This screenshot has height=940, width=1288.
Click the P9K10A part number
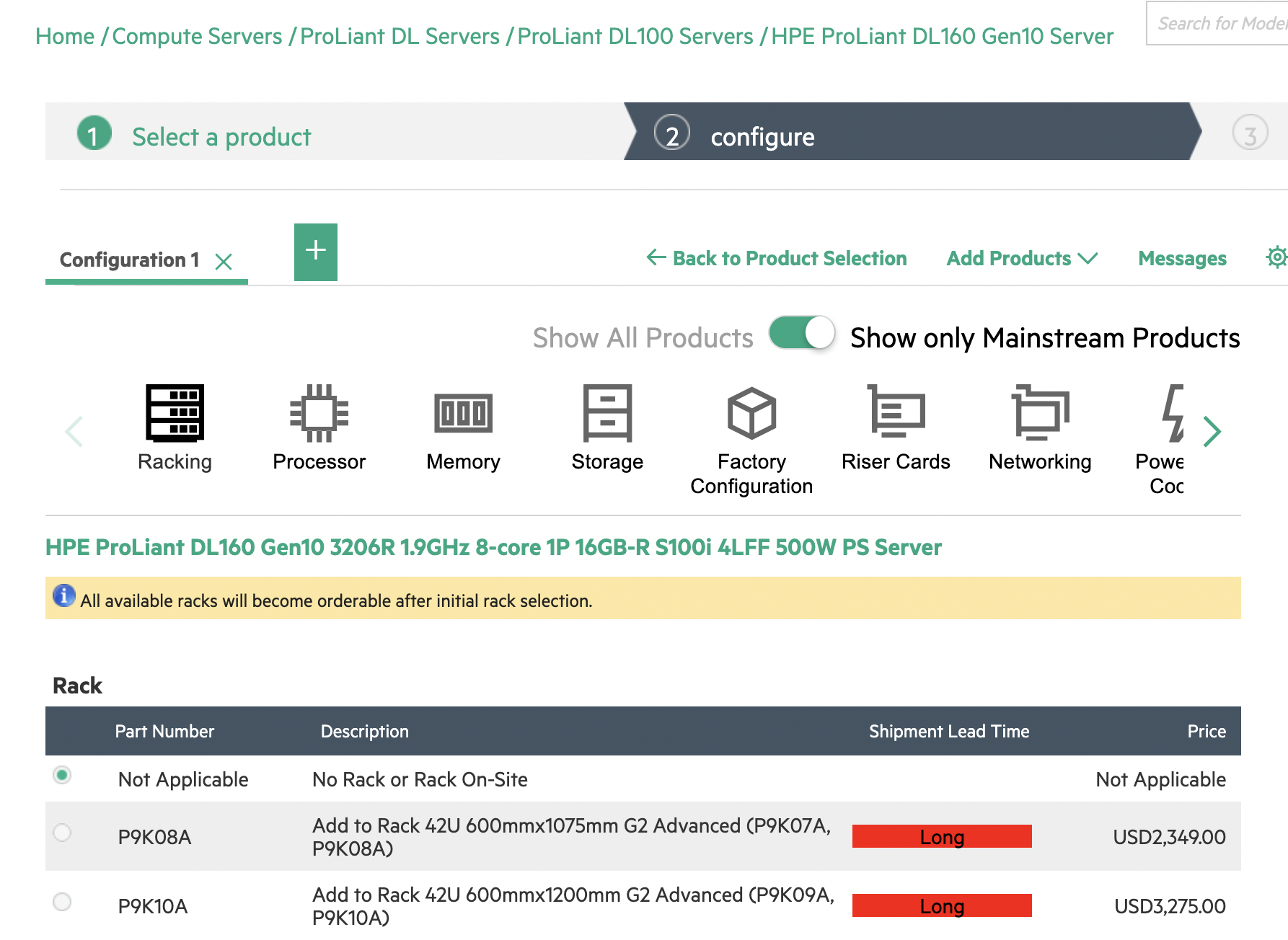click(x=153, y=906)
